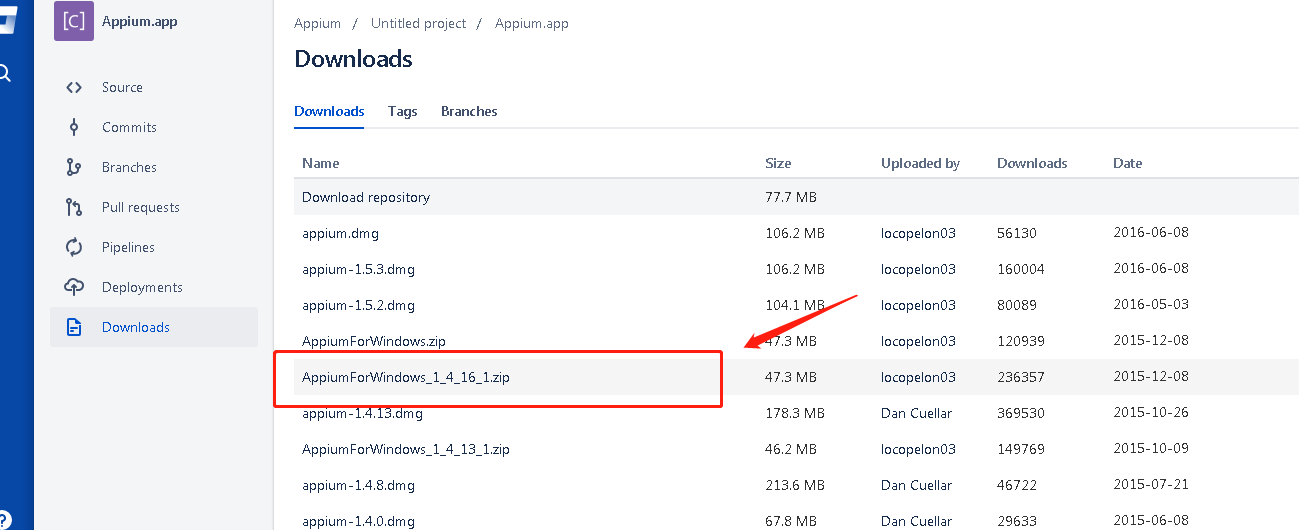This screenshot has width=1302, height=530.
Task: Click the Appium.app repository title in sidebar
Action: [140, 21]
